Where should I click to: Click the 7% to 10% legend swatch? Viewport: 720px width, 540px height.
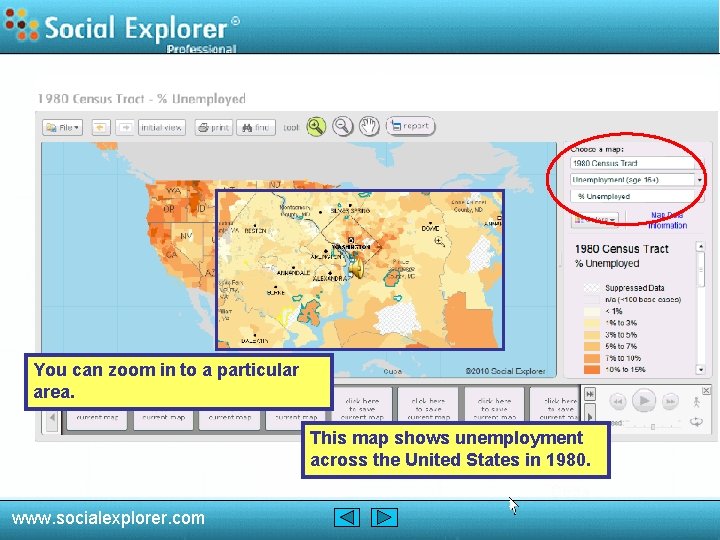click(591, 358)
